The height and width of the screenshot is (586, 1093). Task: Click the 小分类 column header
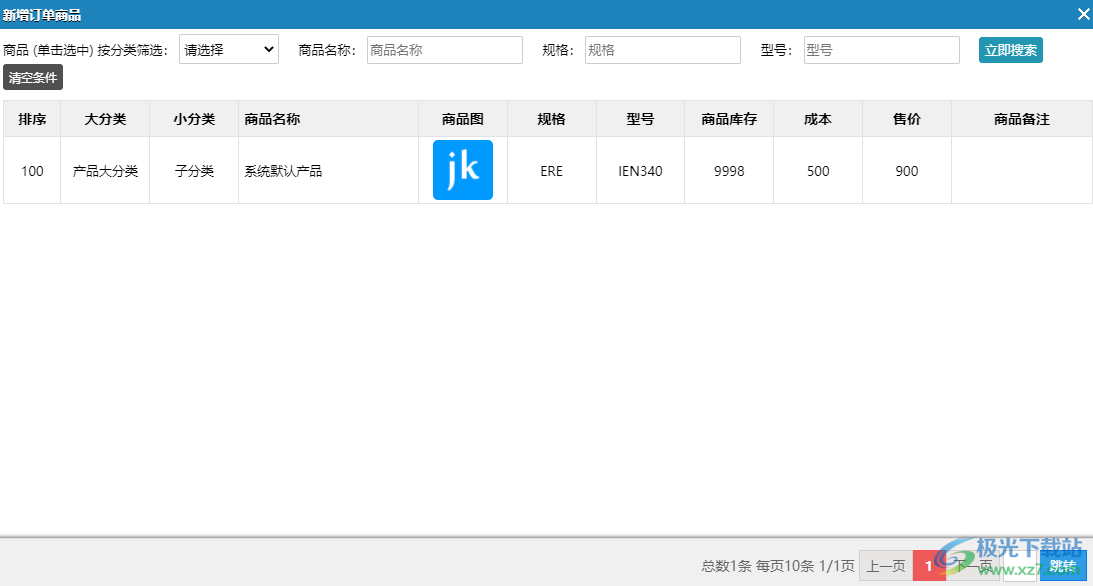pos(194,119)
